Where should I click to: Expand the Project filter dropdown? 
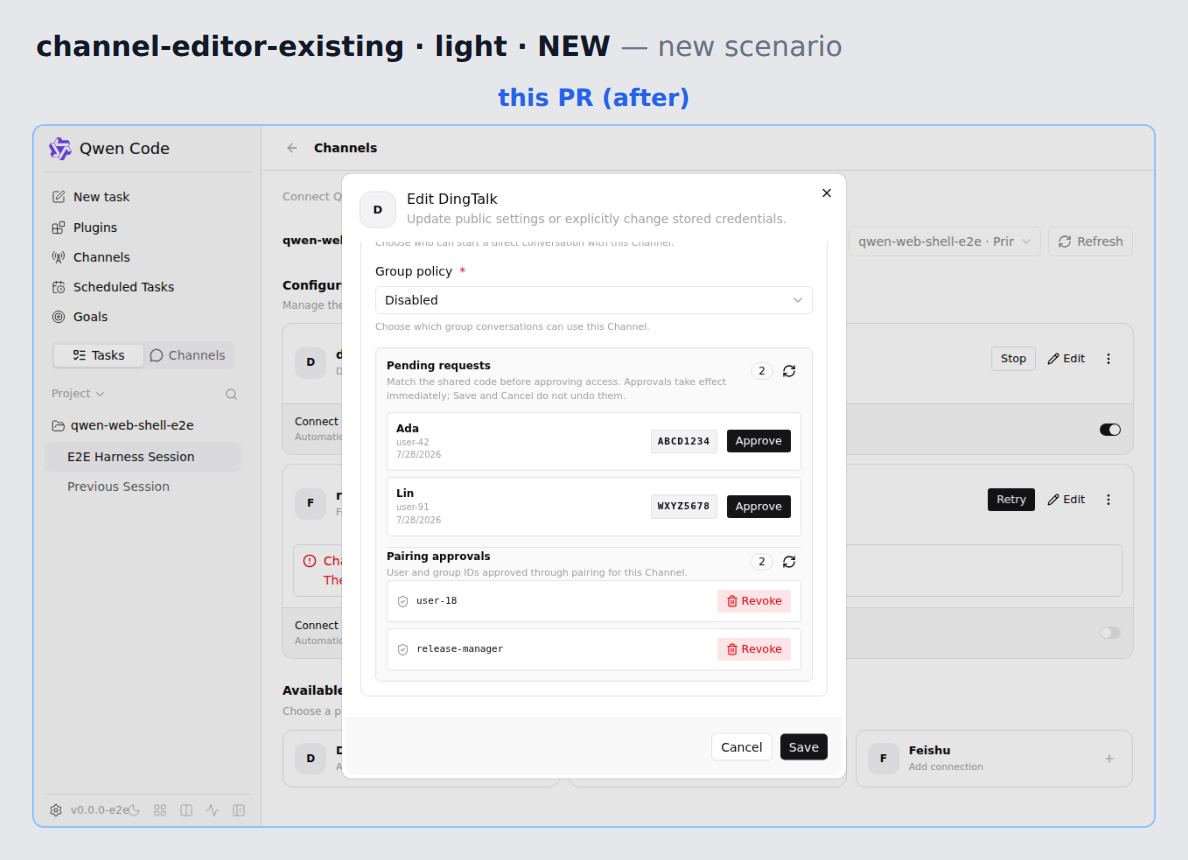click(78, 394)
